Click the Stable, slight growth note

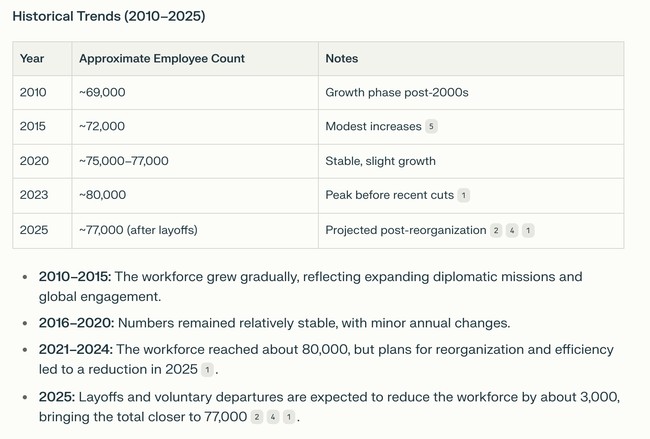[380, 161]
